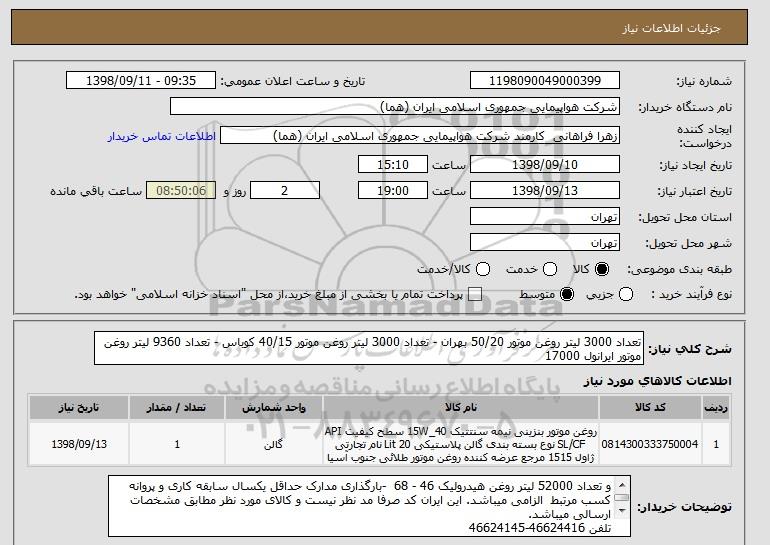The height and width of the screenshot is (545, 770).
Task: Click the product name cell روغن موتور بنزینی
Action: click(x=461, y=444)
